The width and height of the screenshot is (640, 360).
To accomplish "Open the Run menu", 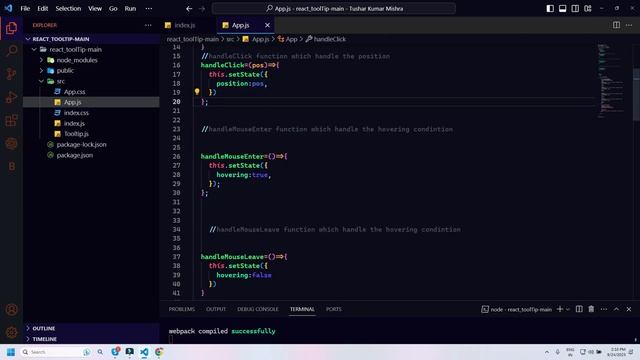I will tap(130, 9).
